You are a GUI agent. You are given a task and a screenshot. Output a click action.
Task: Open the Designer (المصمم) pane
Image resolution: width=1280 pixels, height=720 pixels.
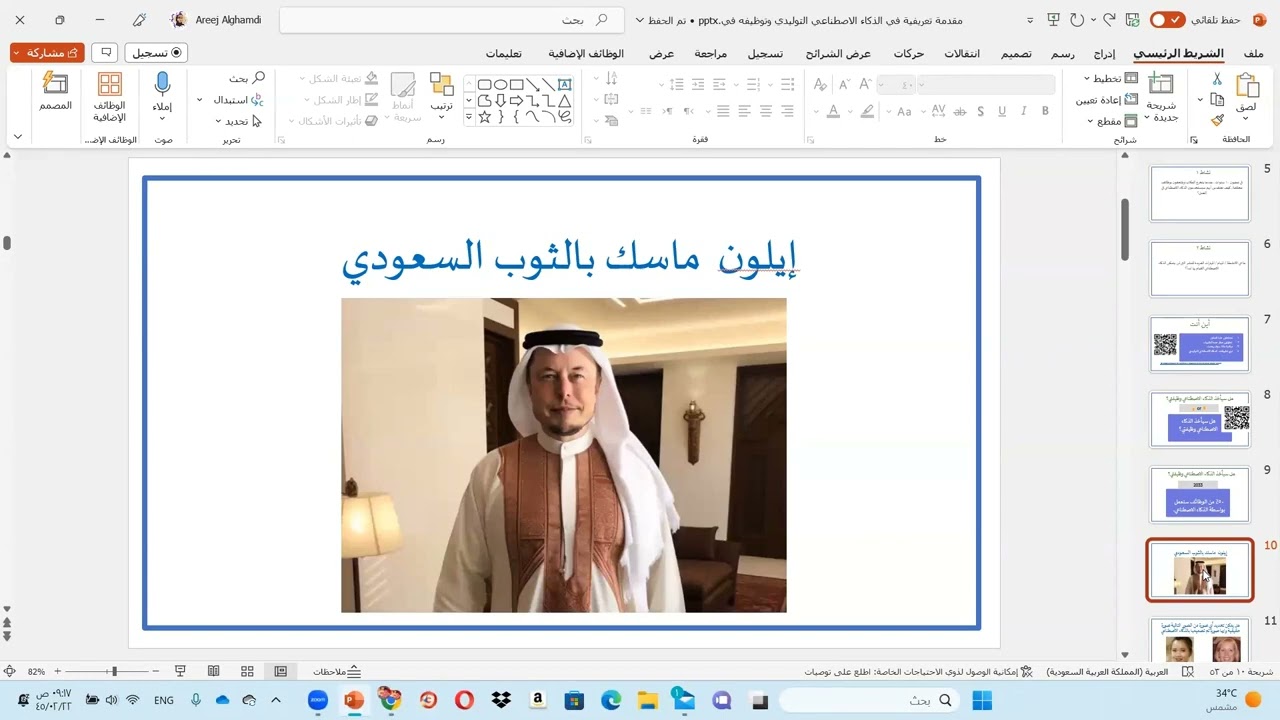[56, 91]
